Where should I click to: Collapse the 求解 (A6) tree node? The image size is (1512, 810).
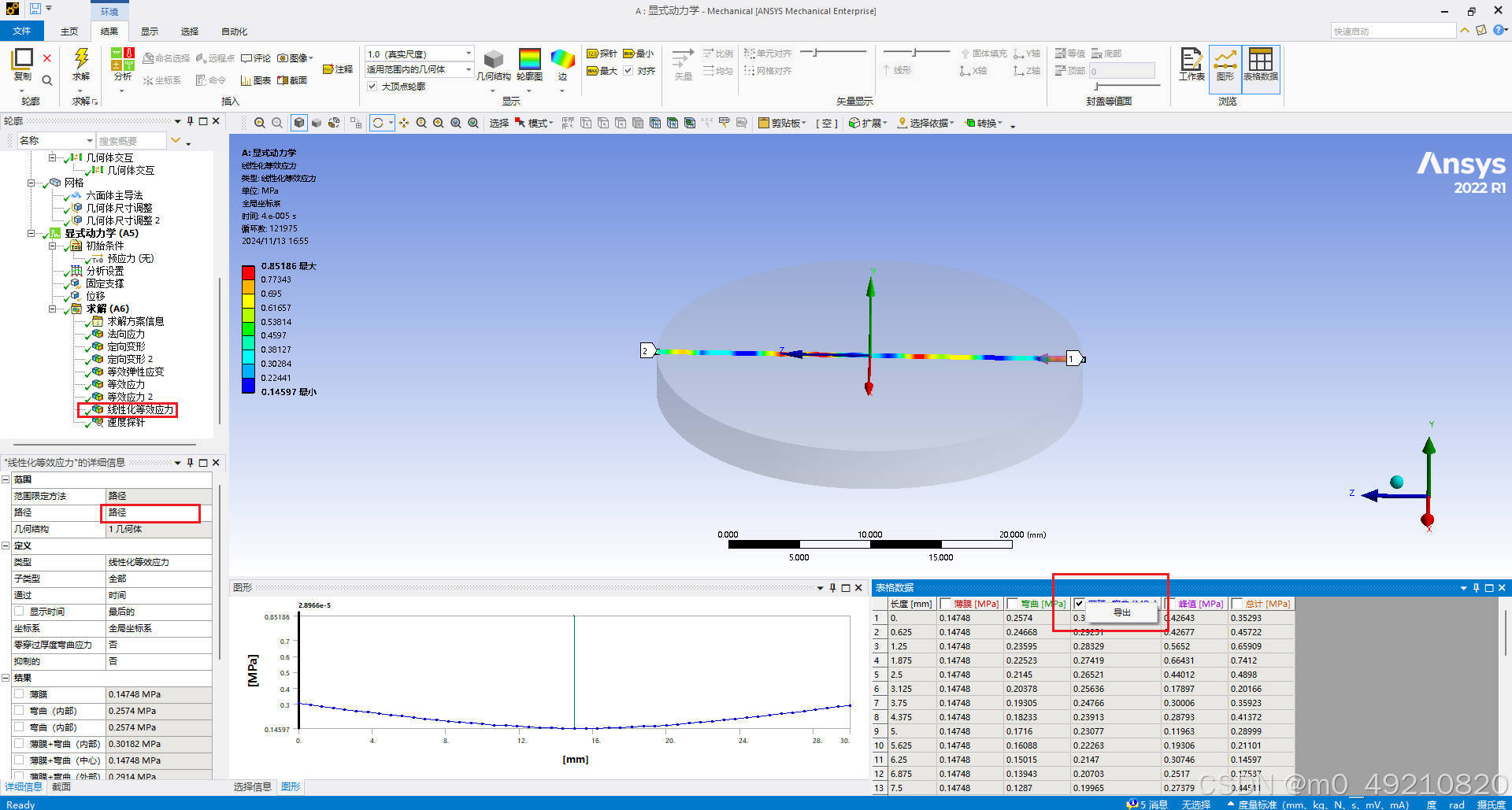tap(53, 309)
